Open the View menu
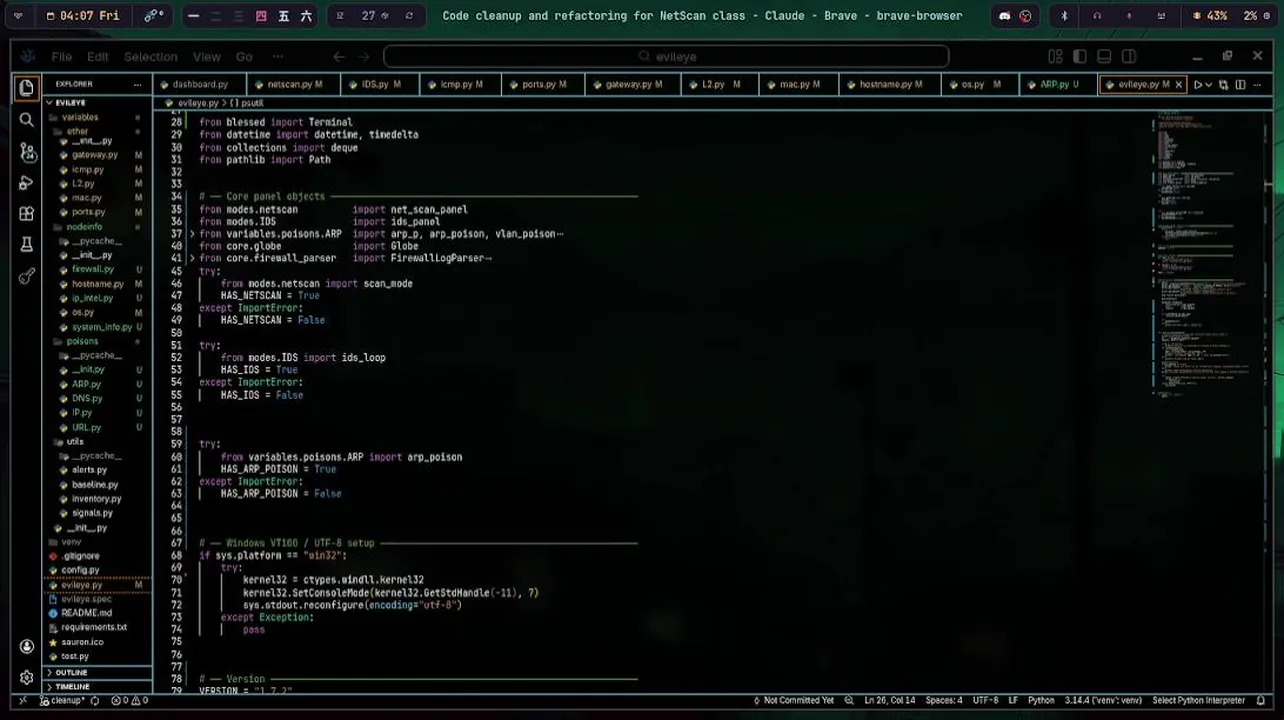1284x720 pixels. pos(206,57)
